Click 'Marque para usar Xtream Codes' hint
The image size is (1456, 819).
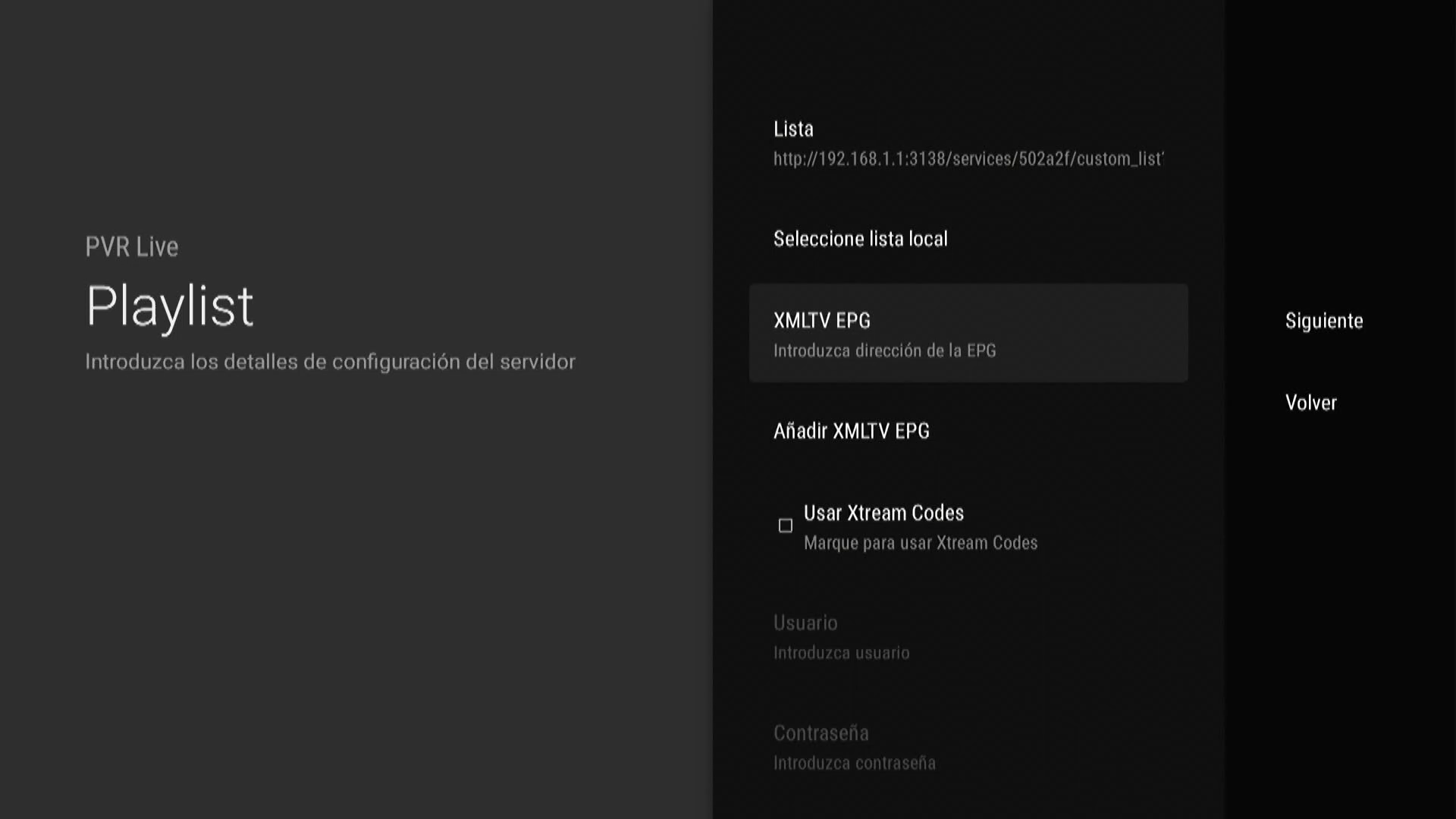[x=921, y=543]
